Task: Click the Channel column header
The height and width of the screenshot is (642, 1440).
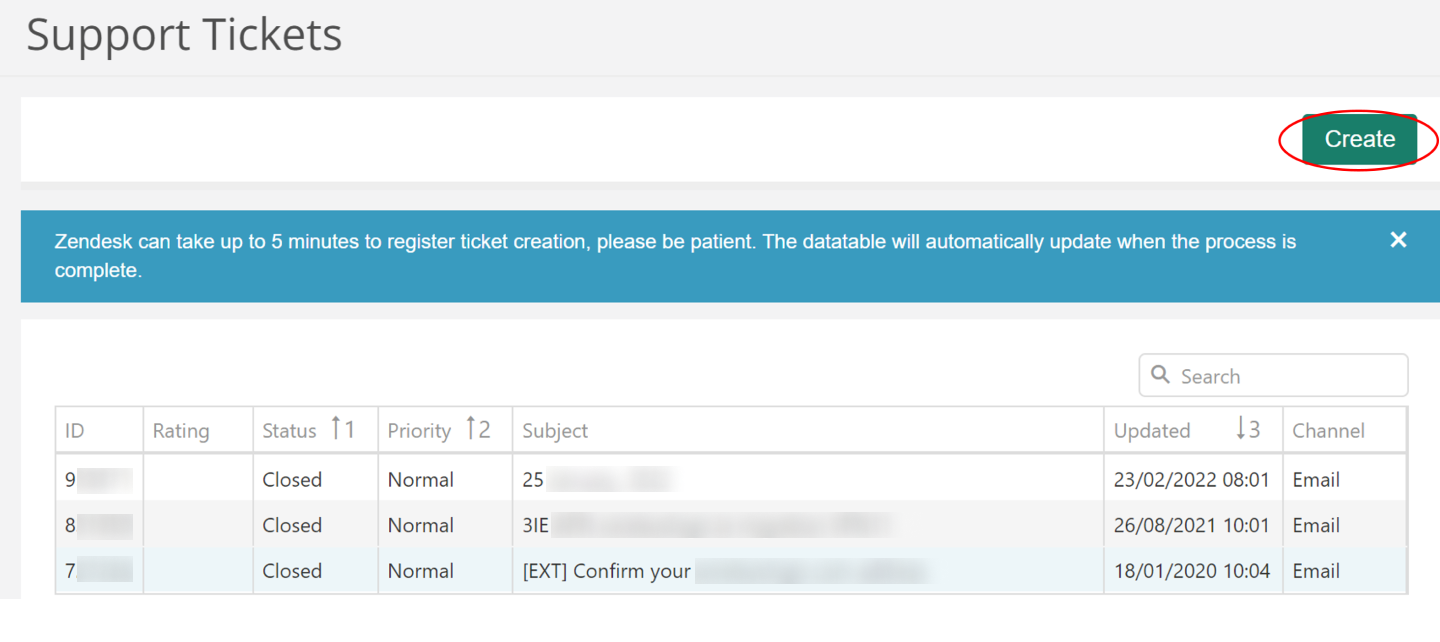Action: point(1328,431)
